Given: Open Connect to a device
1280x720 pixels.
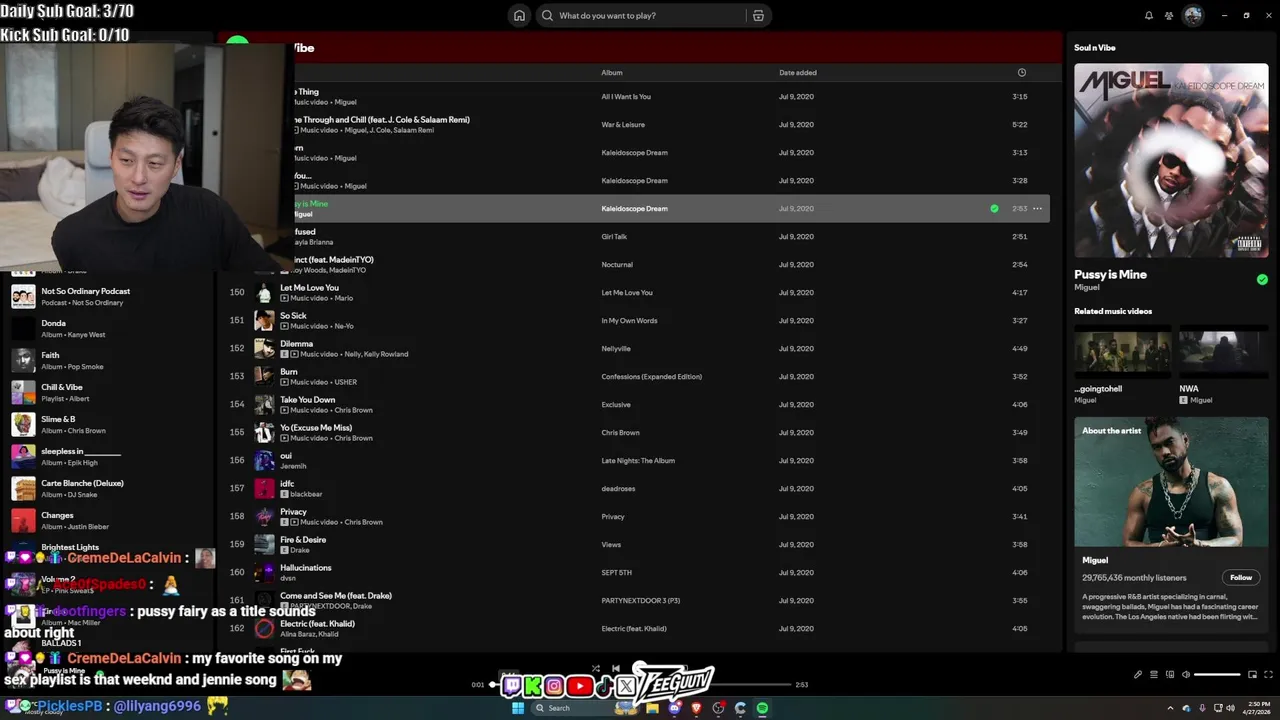Looking at the screenshot, I should point(1170,675).
